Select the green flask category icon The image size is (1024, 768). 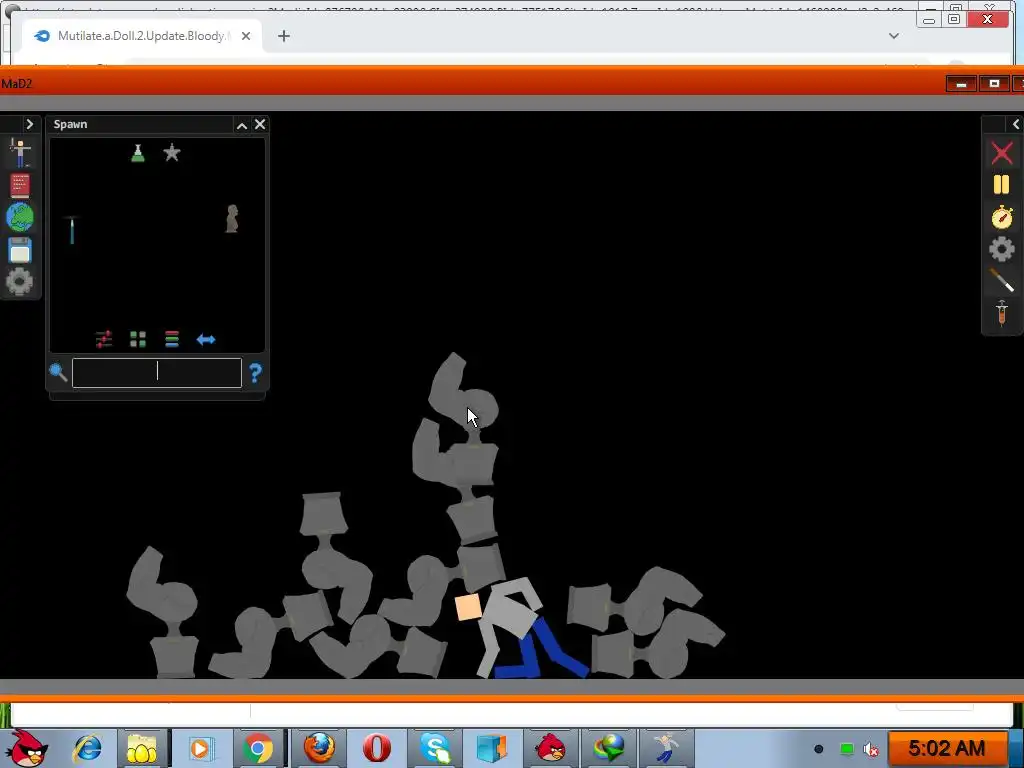(138, 153)
